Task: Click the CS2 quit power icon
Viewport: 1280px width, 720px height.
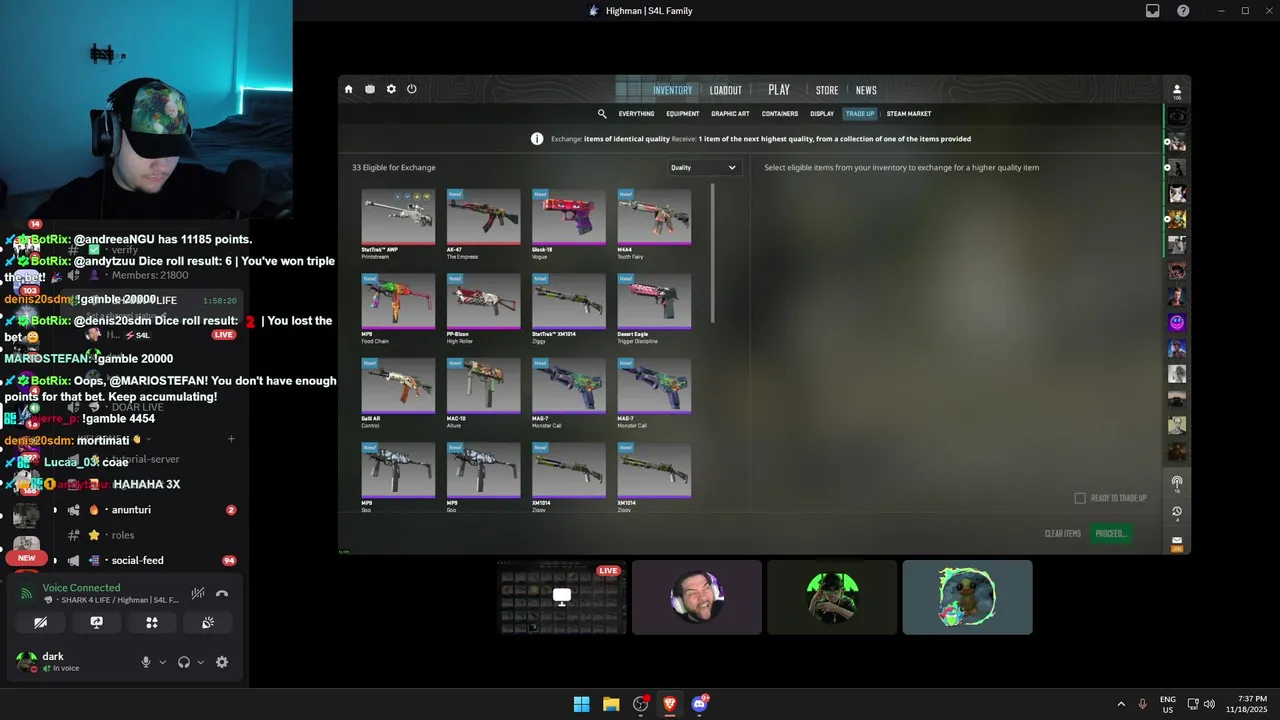Action: tap(412, 89)
